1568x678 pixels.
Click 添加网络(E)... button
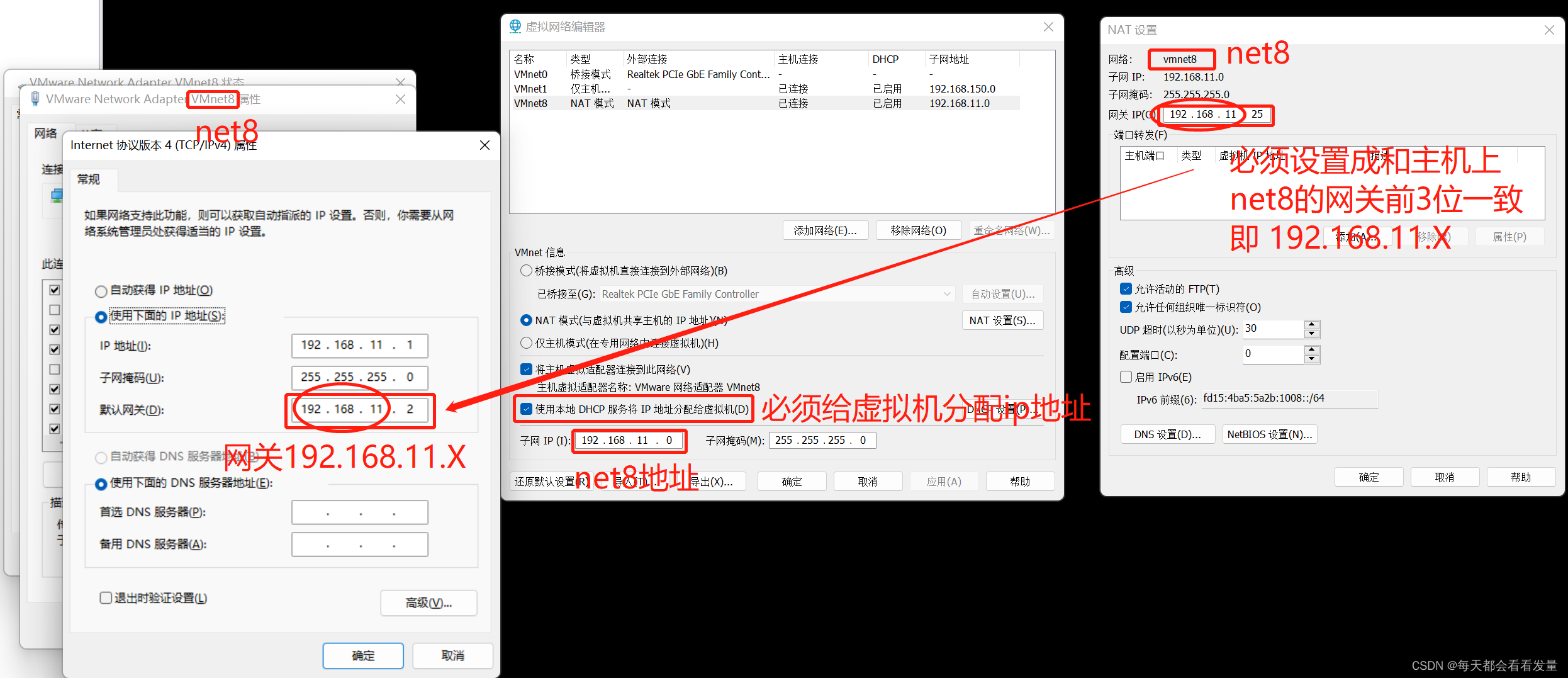coord(826,230)
